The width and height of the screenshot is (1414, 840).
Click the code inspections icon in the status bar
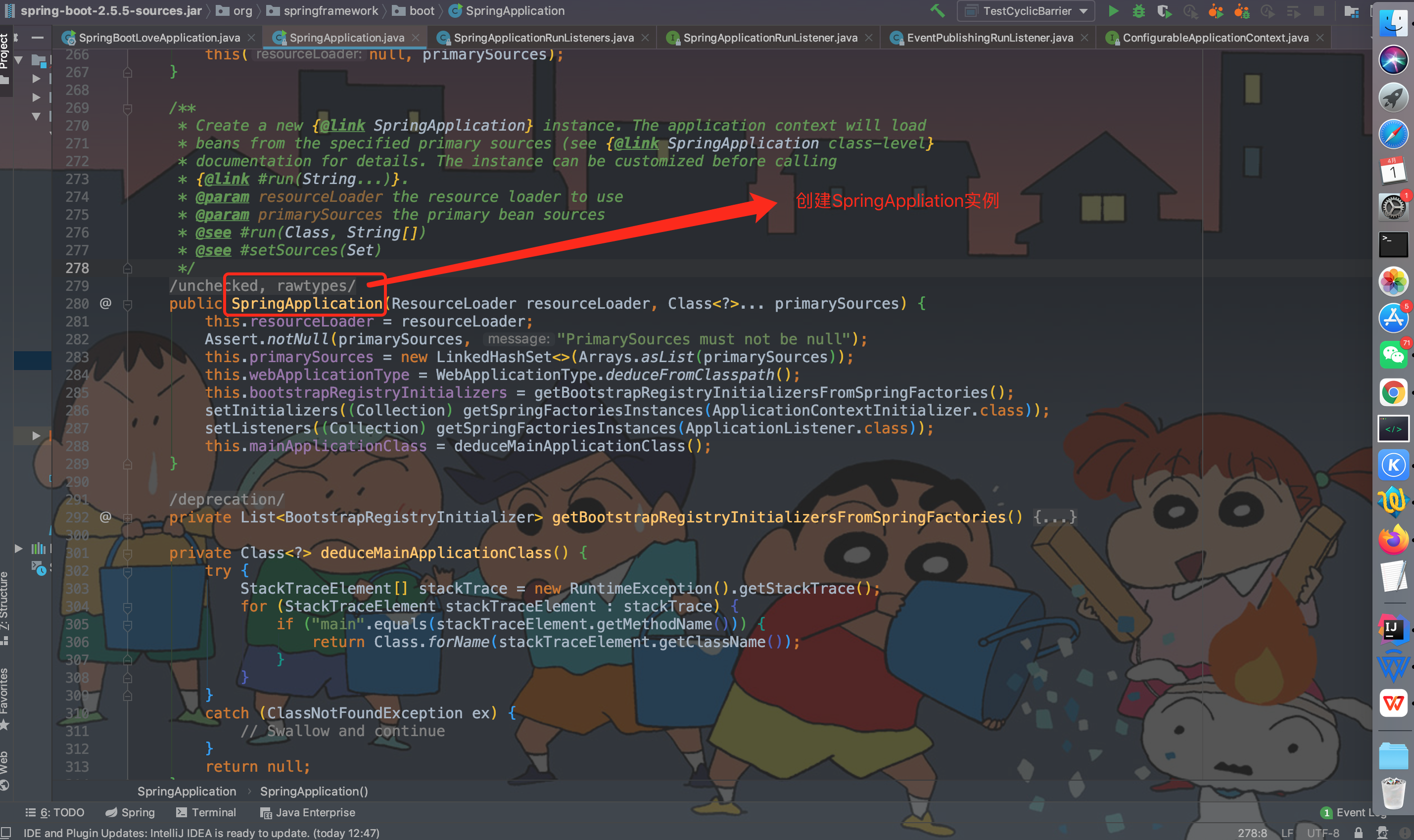click(1382, 833)
